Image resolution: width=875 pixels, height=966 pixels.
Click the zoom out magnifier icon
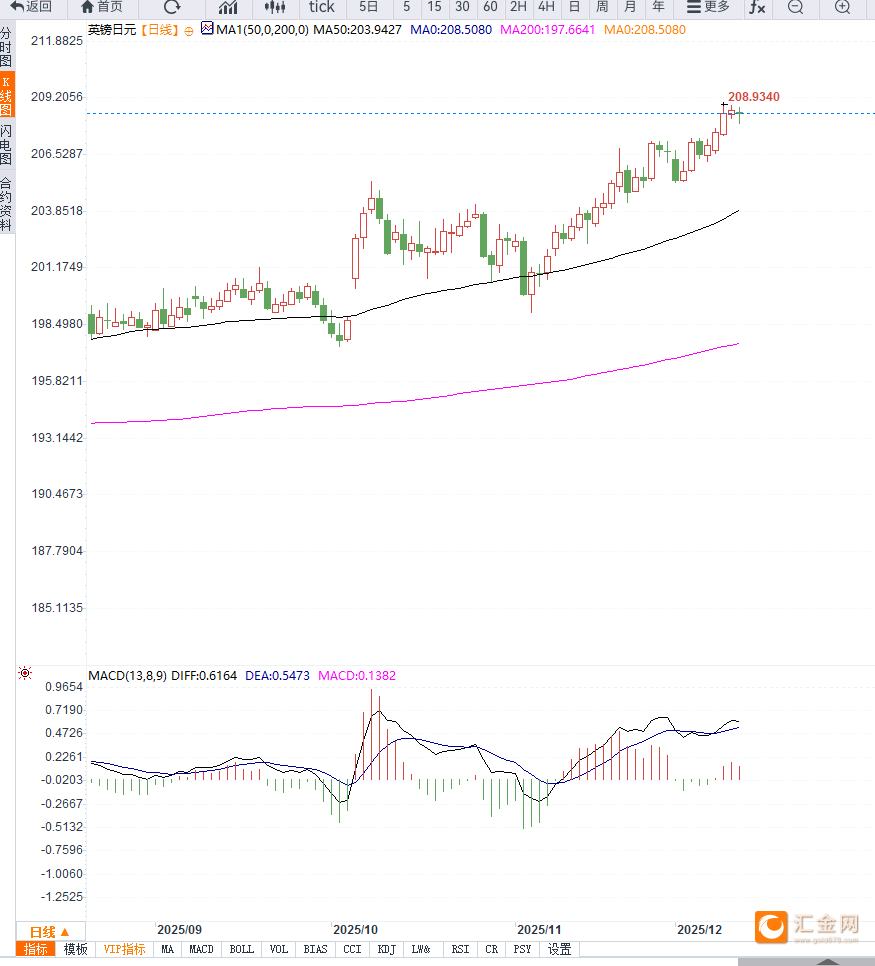pyautogui.click(x=795, y=7)
